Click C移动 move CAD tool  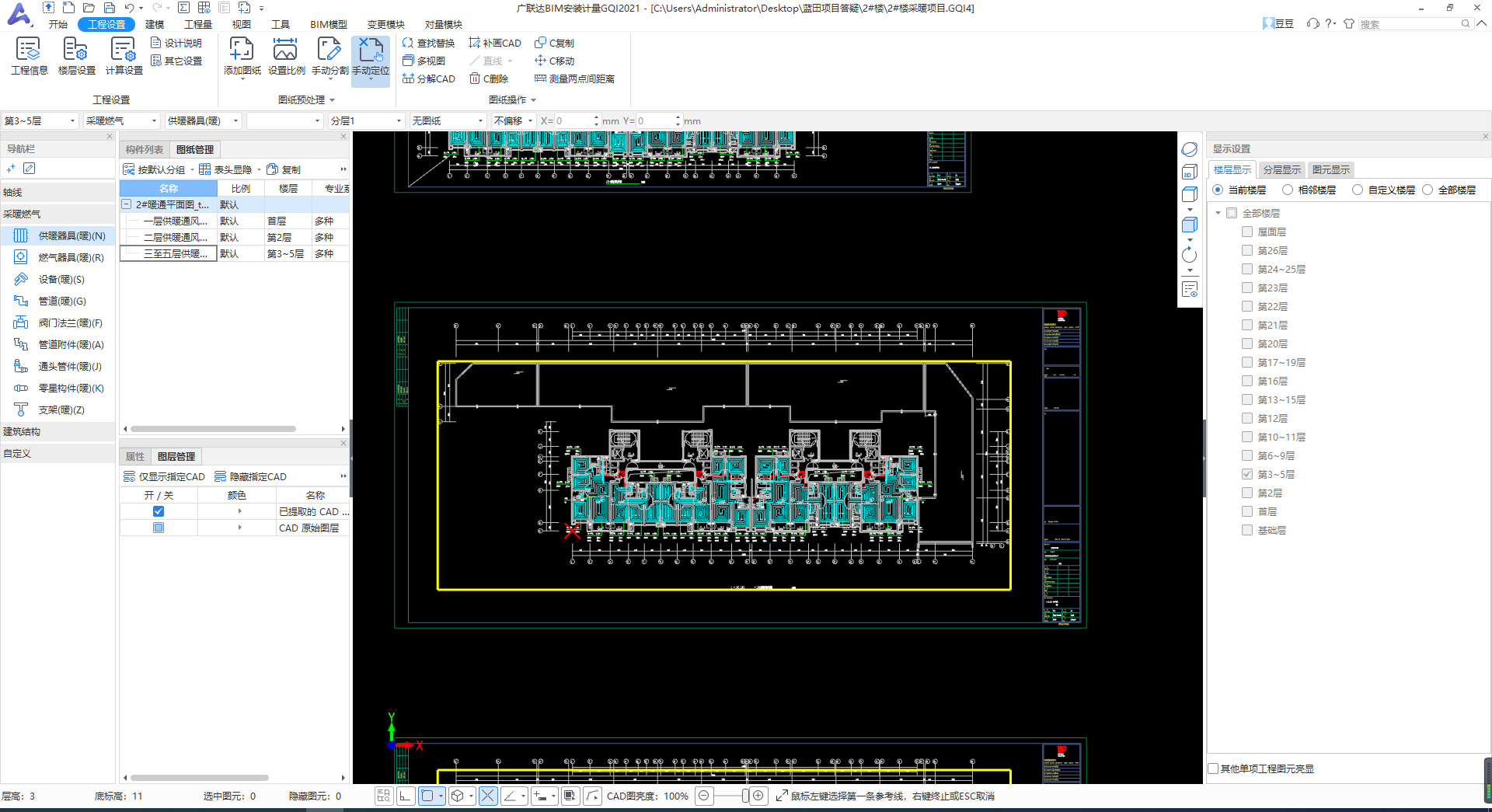click(x=554, y=61)
